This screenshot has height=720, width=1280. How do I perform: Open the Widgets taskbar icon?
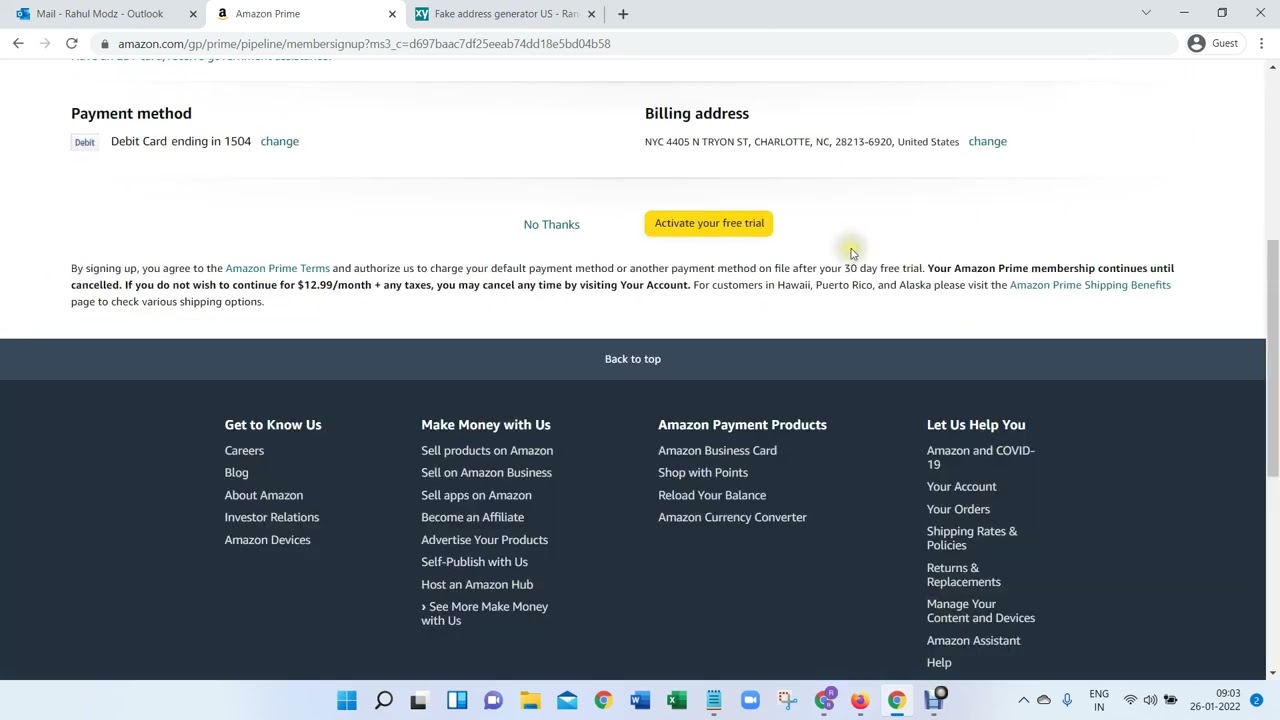click(x=457, y=700)
